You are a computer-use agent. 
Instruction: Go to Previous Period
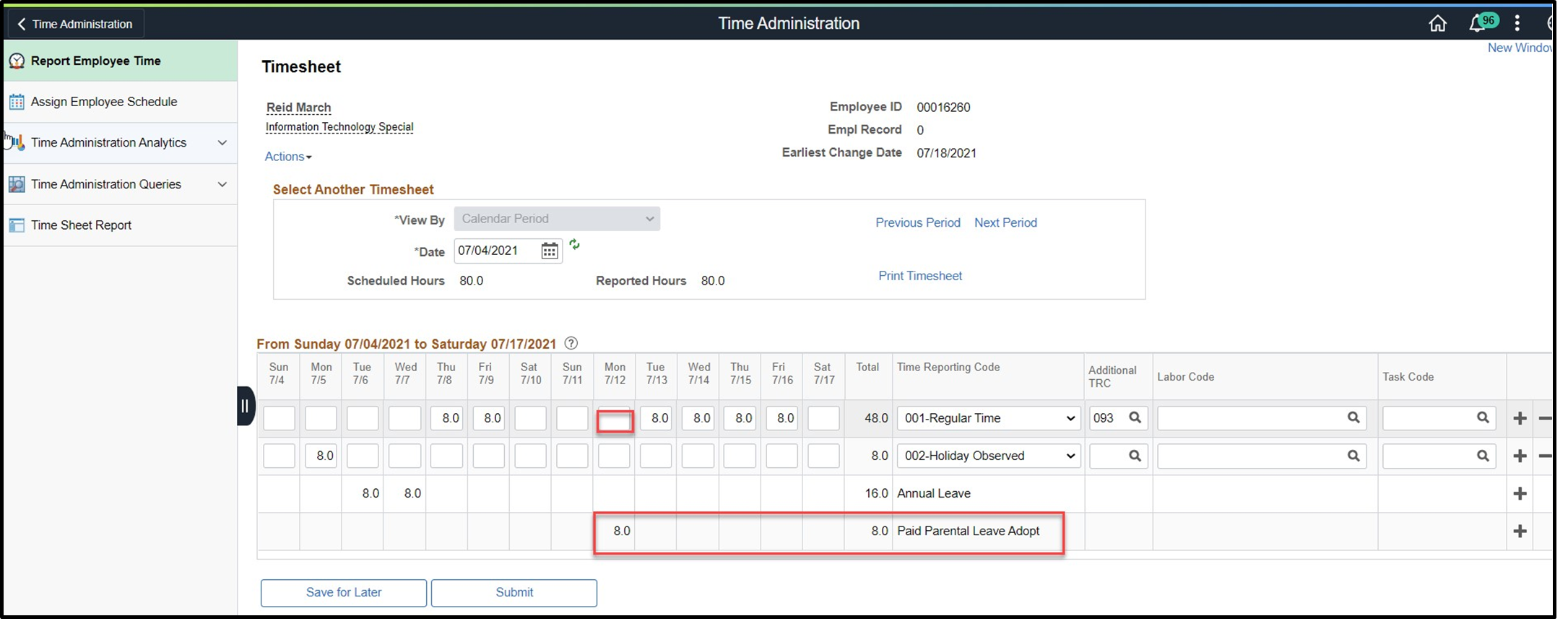point(918,223)
